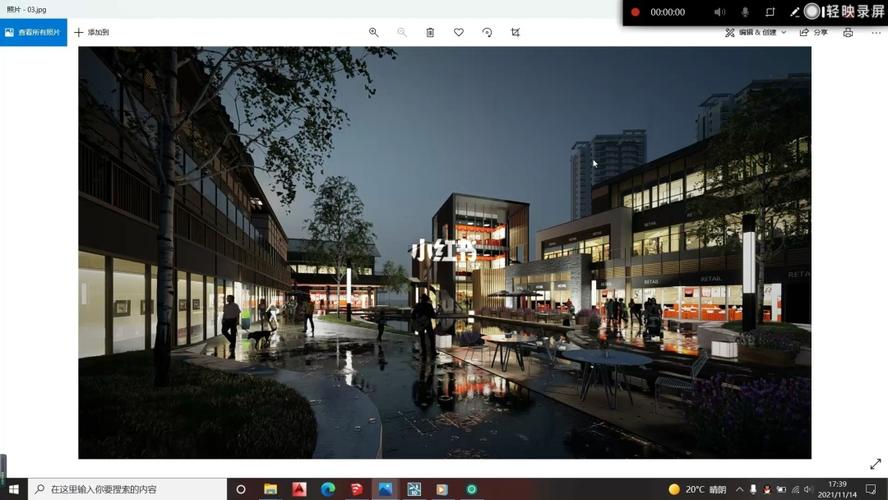Switch to Photos app on taskbar
Viewport: 888px width, 500px height.
click(385, 489)
